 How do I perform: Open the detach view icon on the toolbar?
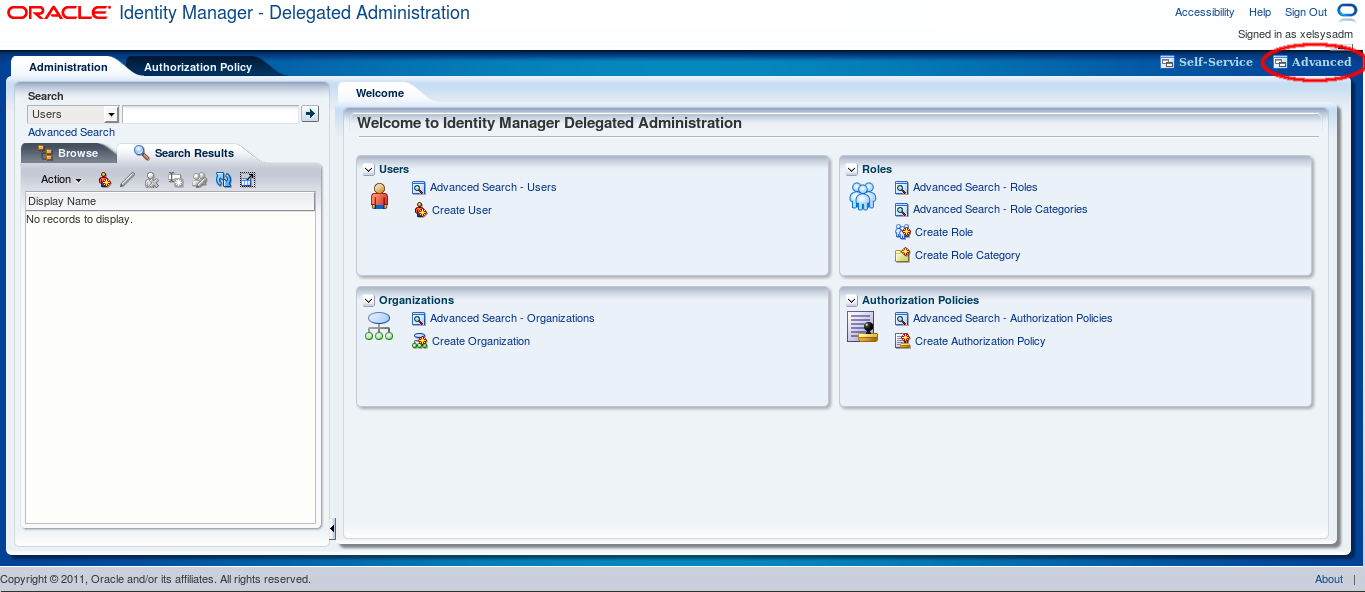247,179
